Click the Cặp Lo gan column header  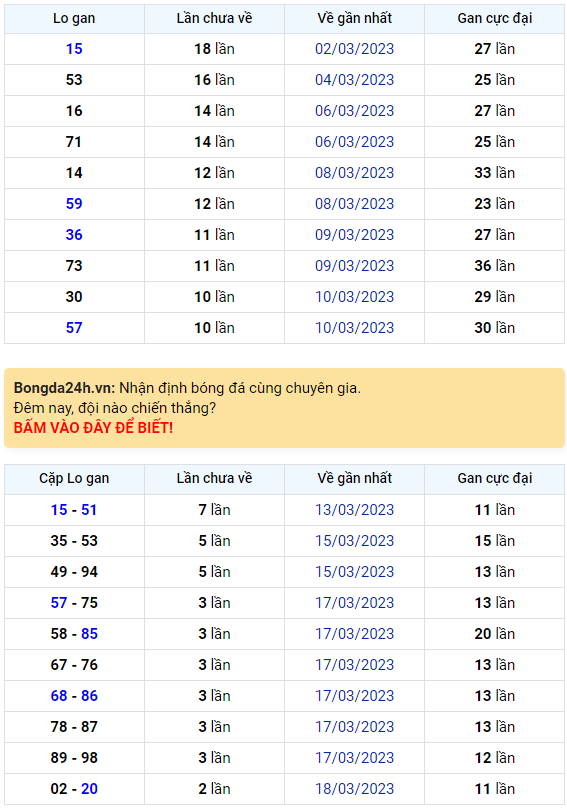tap(74, 479)
